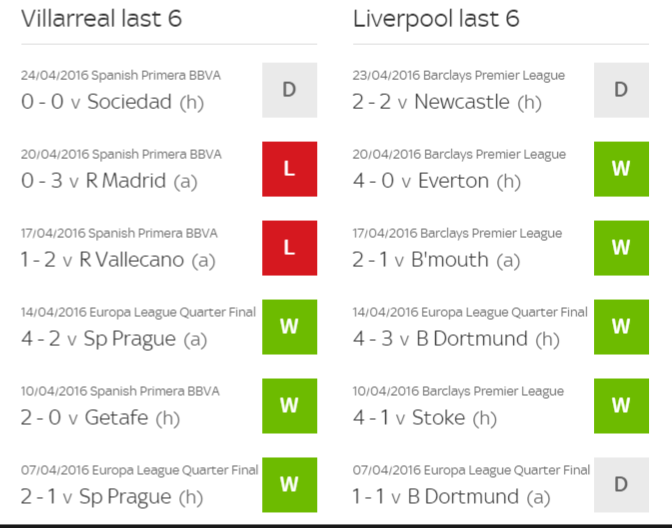Open the 4 - 3 v B Dortmund home result
Image resolution: width=672 pixels, height=528 pixels.
coord(456,339)
